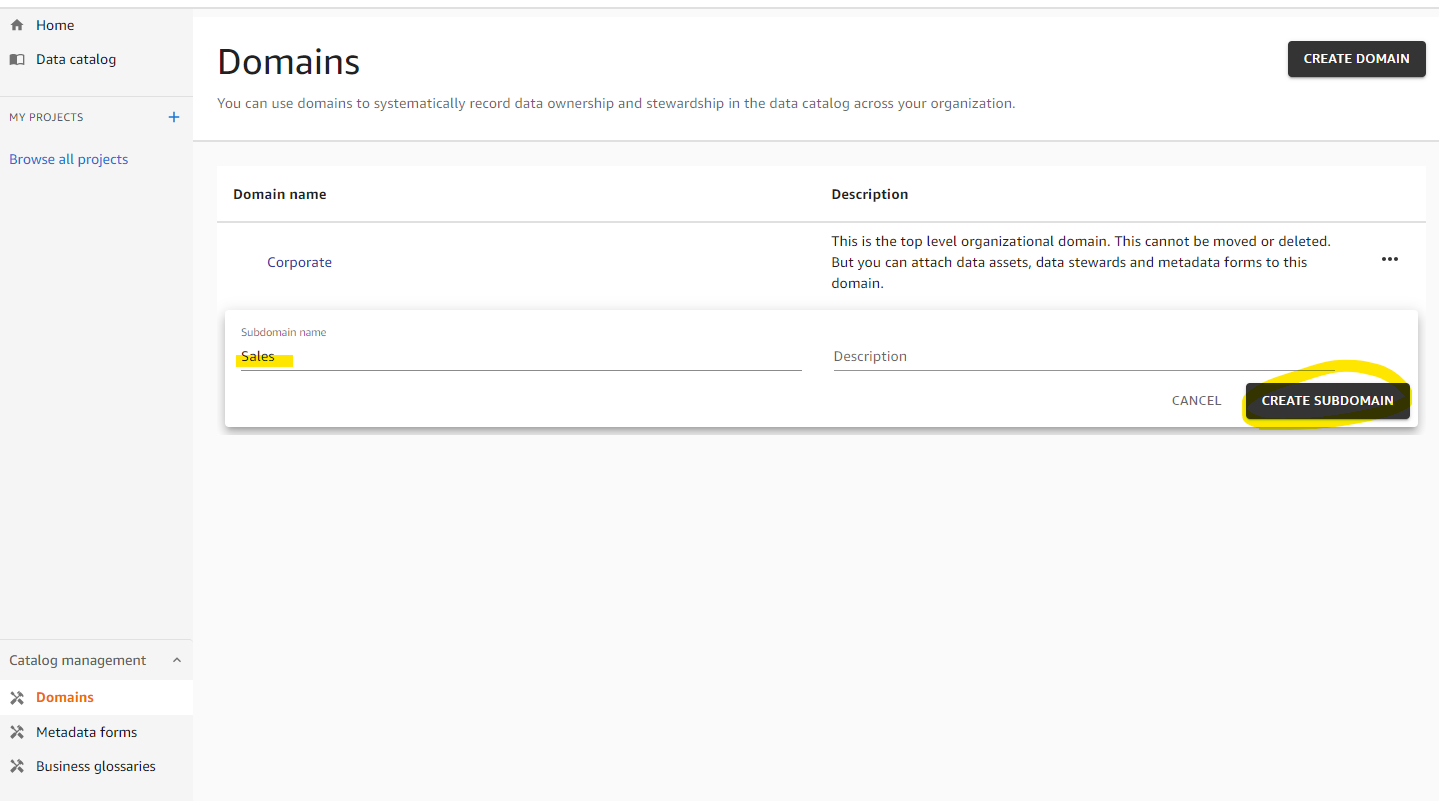This screenshot has height=801, width=1439.
Task: Open Corporate domain three-dot options menu
Action: coord(1390,259)
